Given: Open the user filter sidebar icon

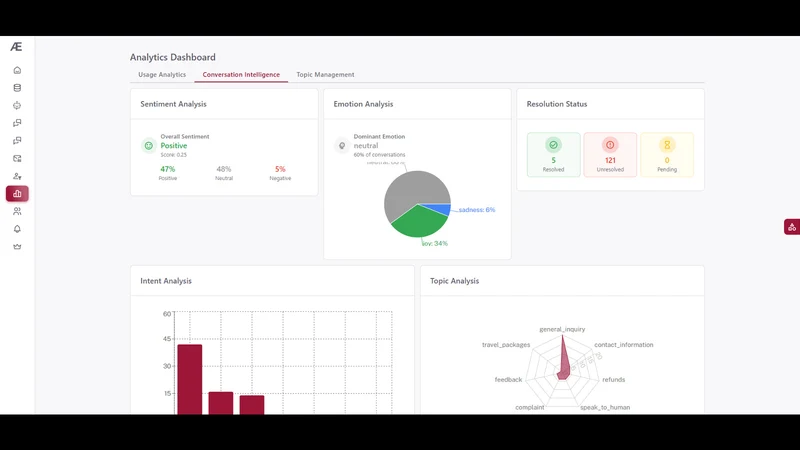Looking at the screenshot, I should 17,176.
